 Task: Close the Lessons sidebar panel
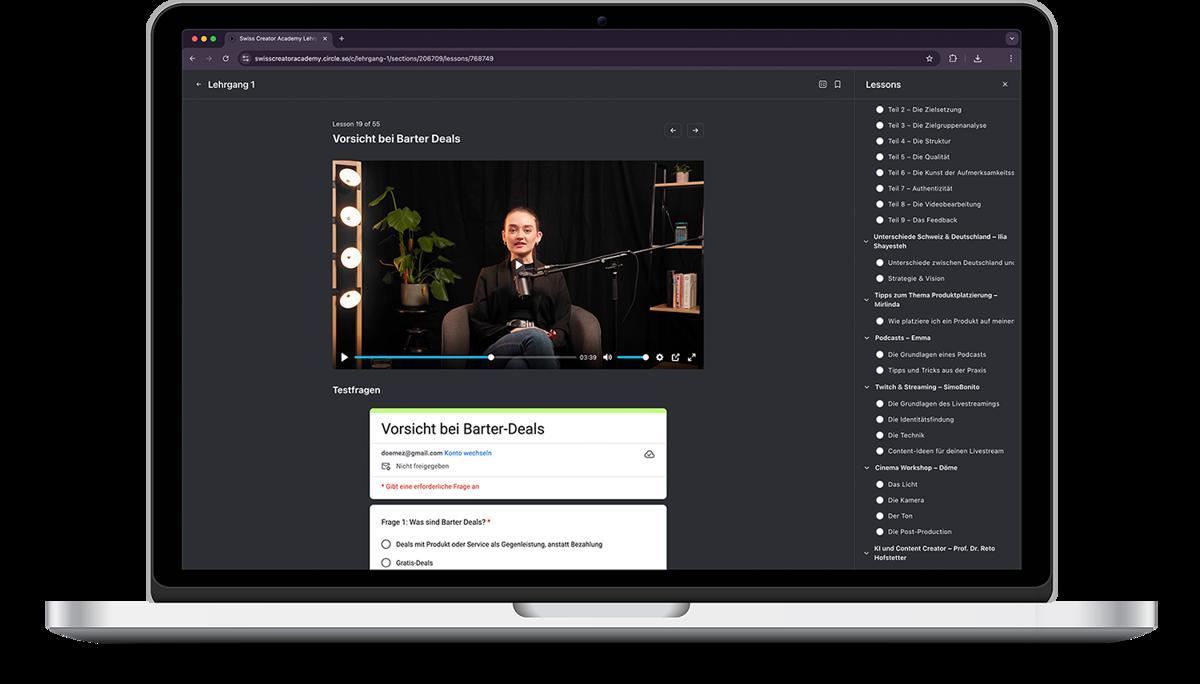(1005, 85)
